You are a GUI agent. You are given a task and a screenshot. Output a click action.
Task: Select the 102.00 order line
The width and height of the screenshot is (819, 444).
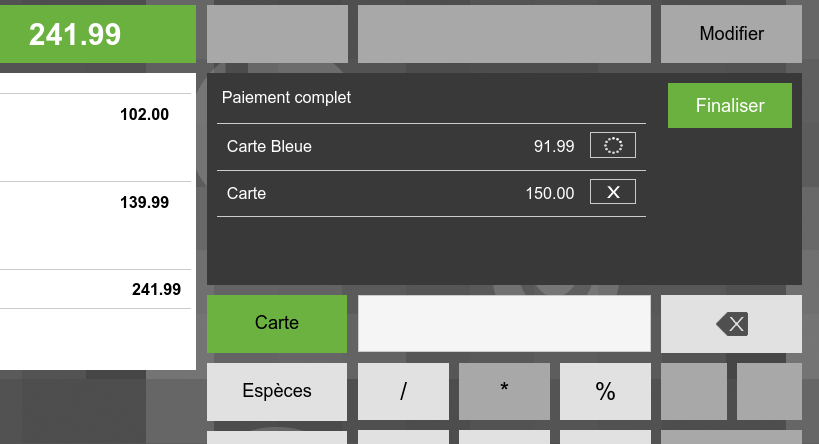[96, 138]
